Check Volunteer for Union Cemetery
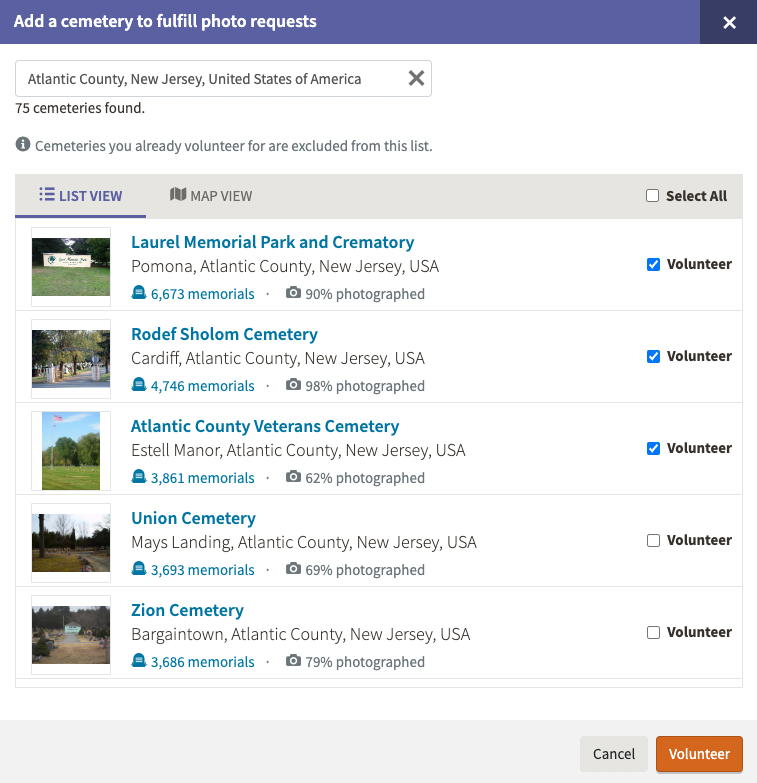 (x=653, y=540)
